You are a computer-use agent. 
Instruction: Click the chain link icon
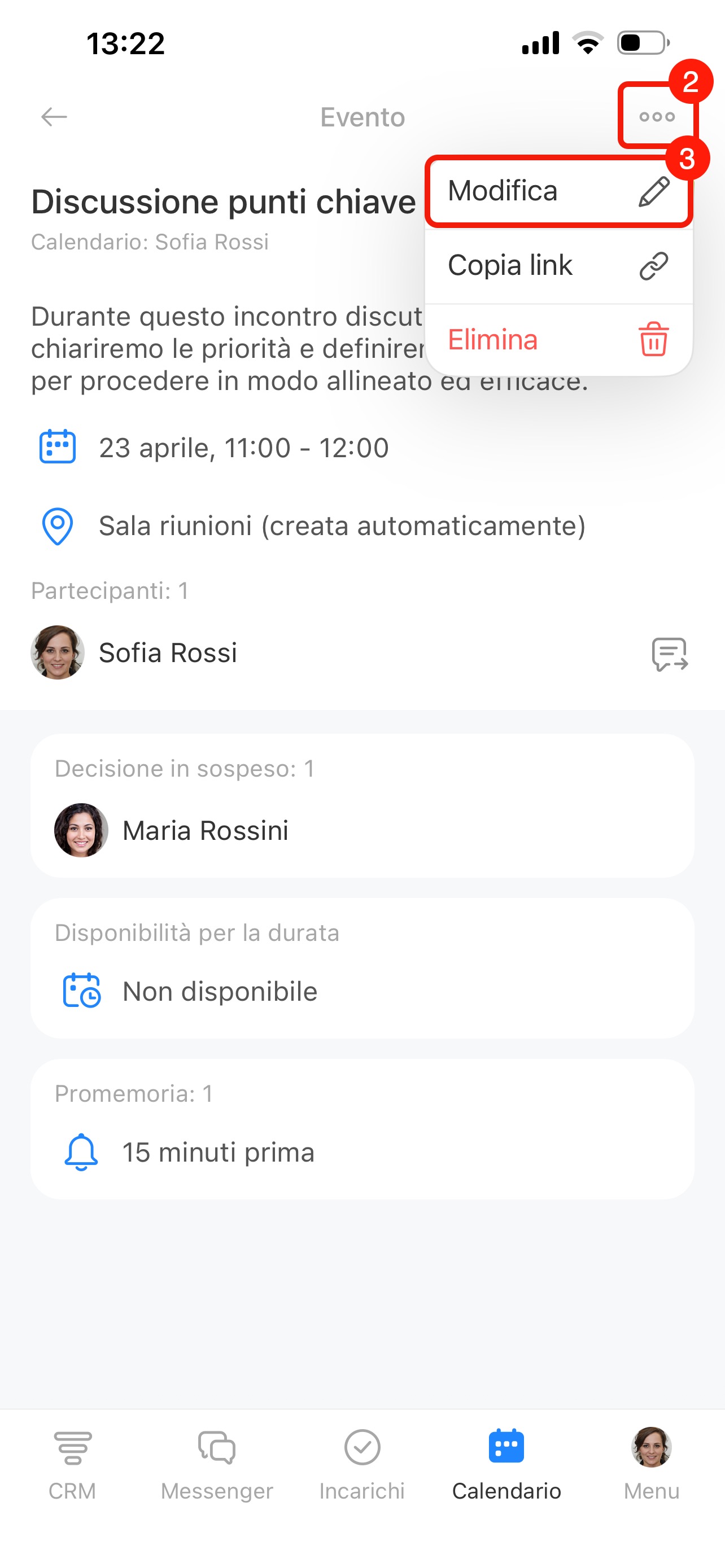[x=654, y=266]
